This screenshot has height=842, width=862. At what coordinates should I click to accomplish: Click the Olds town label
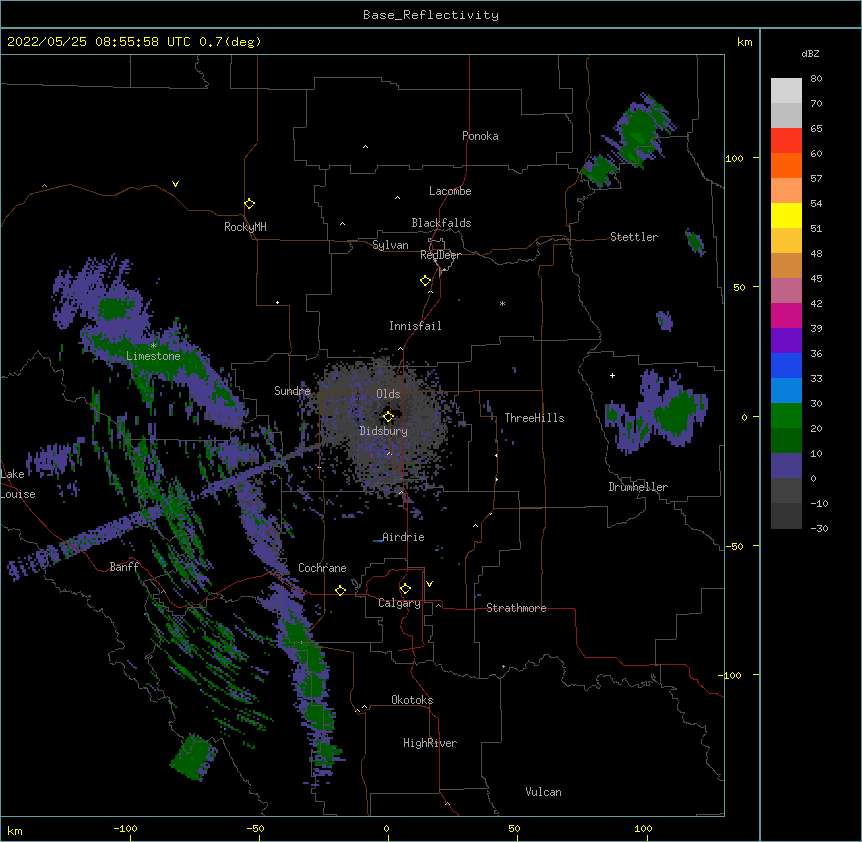[x=388, y=394]
